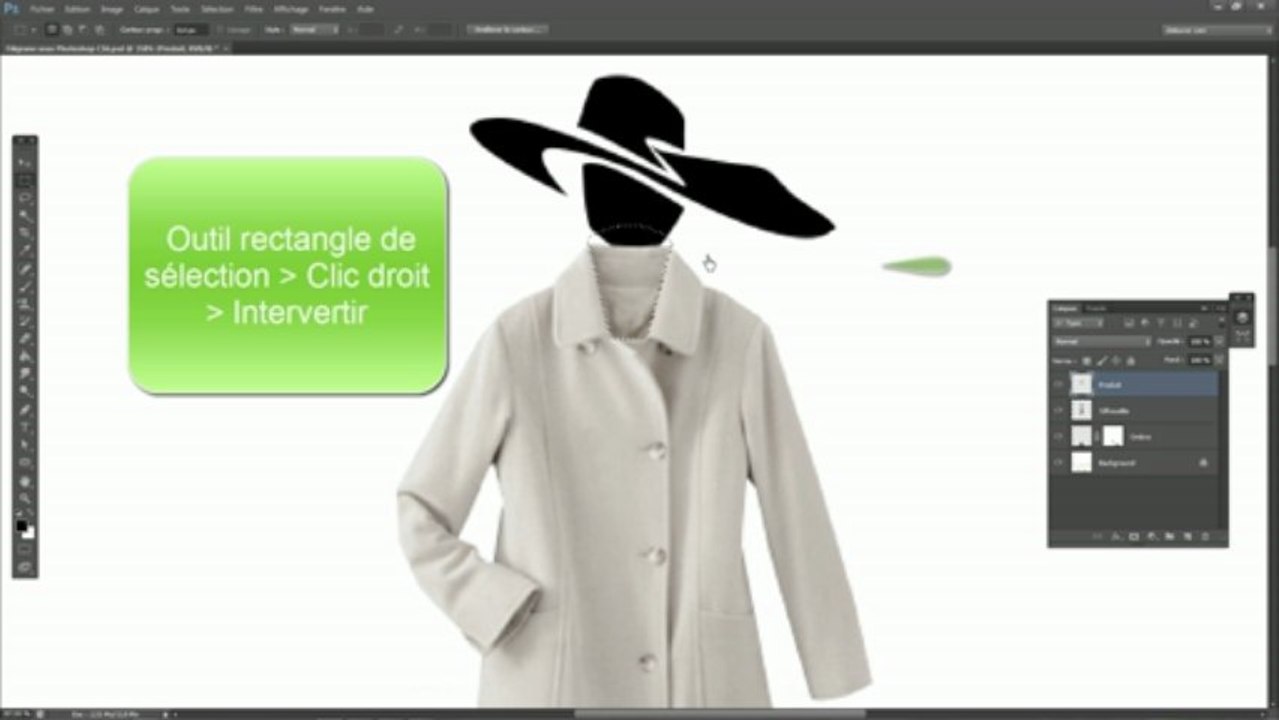
Task: Toggle lock all padlock in Layers panel
Action: pyautogui.click(x=1131, y=360)
